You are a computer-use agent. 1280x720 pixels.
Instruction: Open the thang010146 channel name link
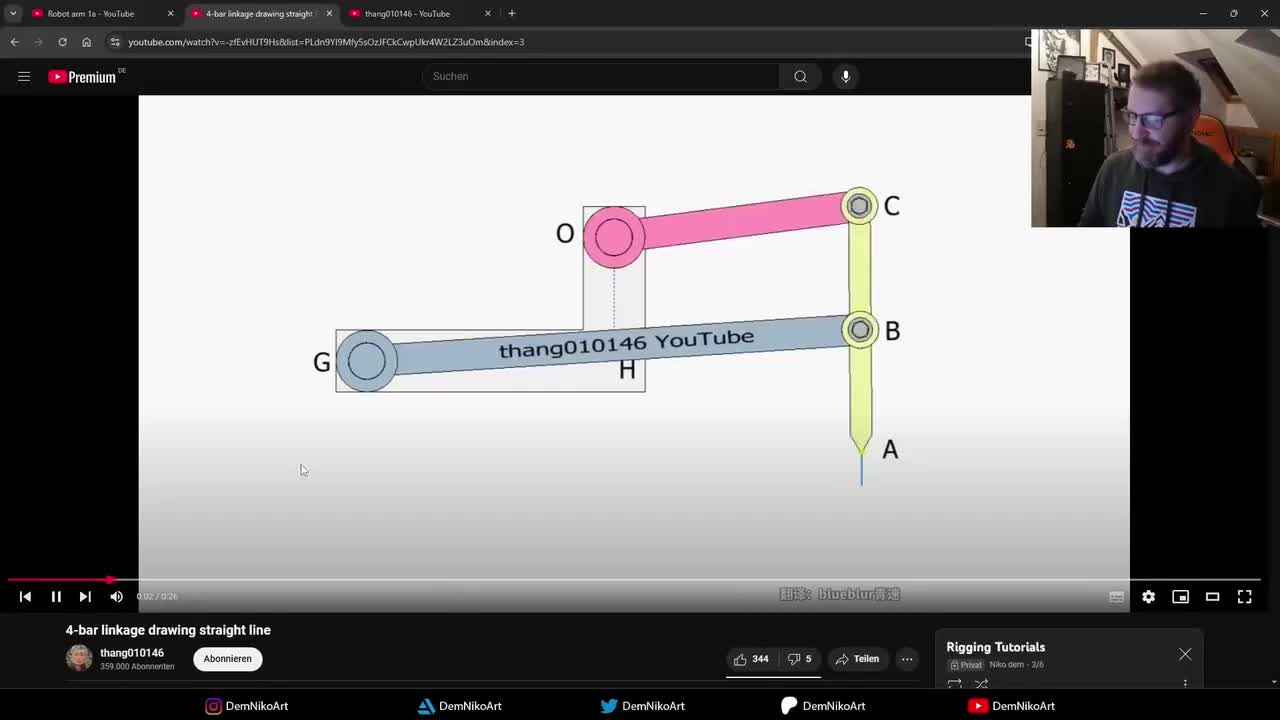132,653
